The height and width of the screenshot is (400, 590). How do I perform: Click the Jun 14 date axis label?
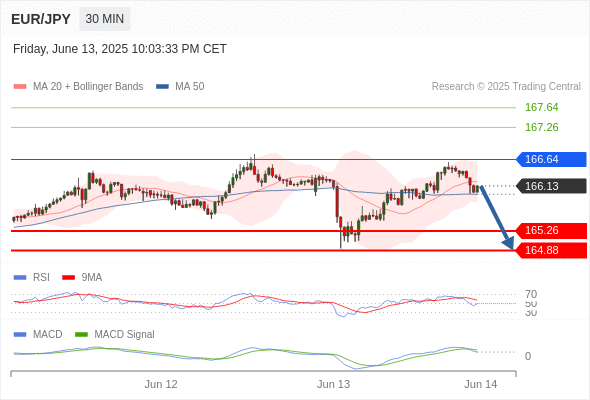(481, 384)
